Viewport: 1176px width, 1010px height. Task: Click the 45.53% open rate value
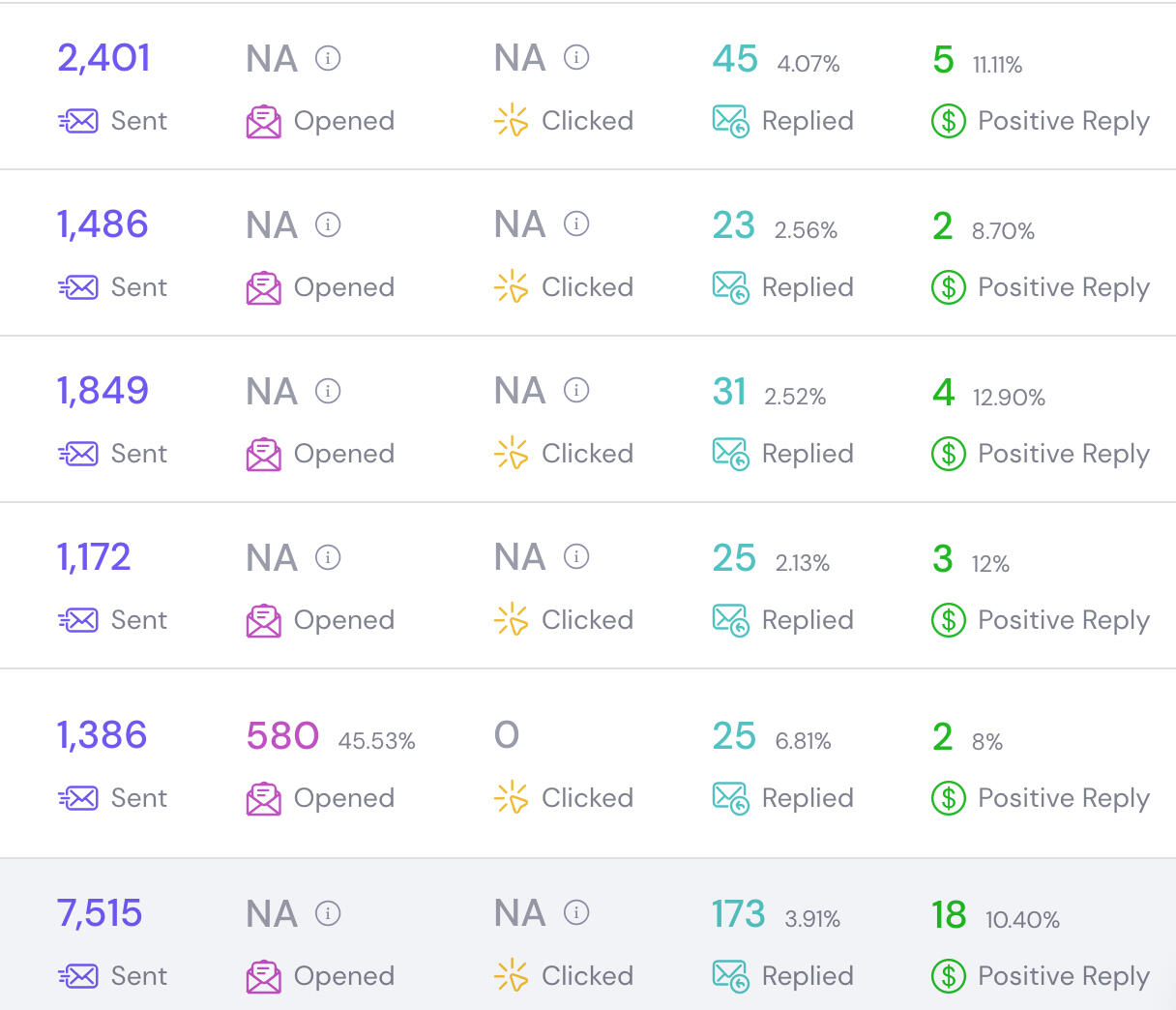tap(376, 742)
